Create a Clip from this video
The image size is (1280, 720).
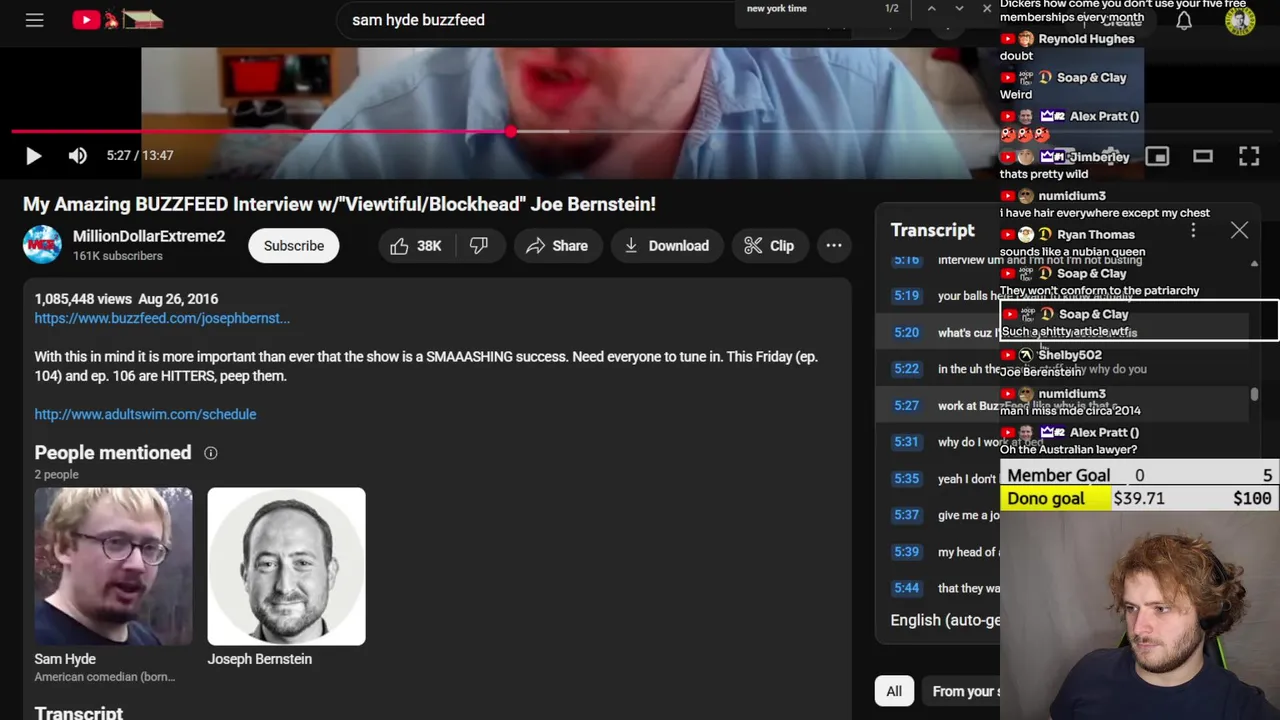769,246
